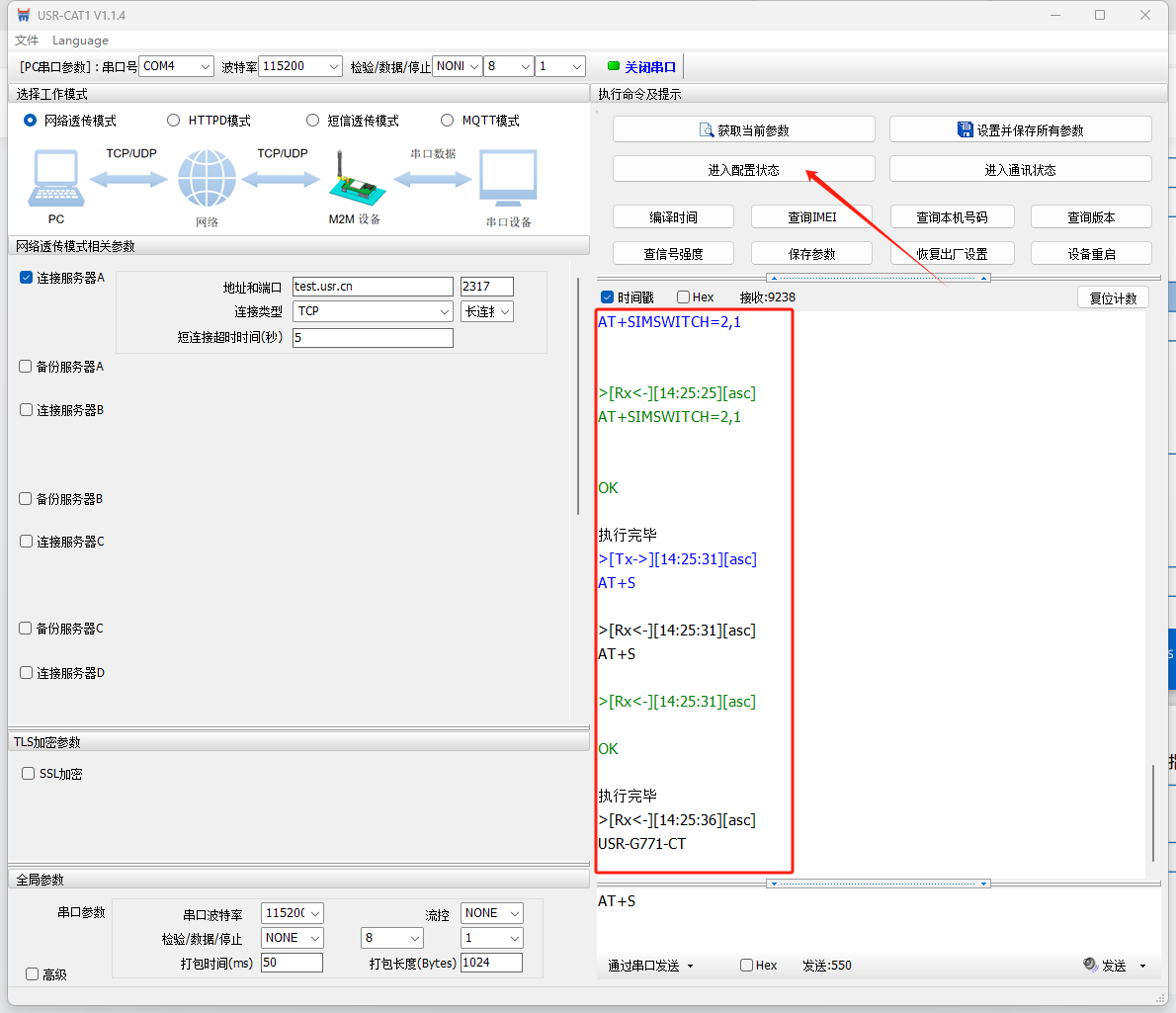1176x1013 pixels.
Task: Click the 发送 speaker icon
Action: tap(1090, 965)
